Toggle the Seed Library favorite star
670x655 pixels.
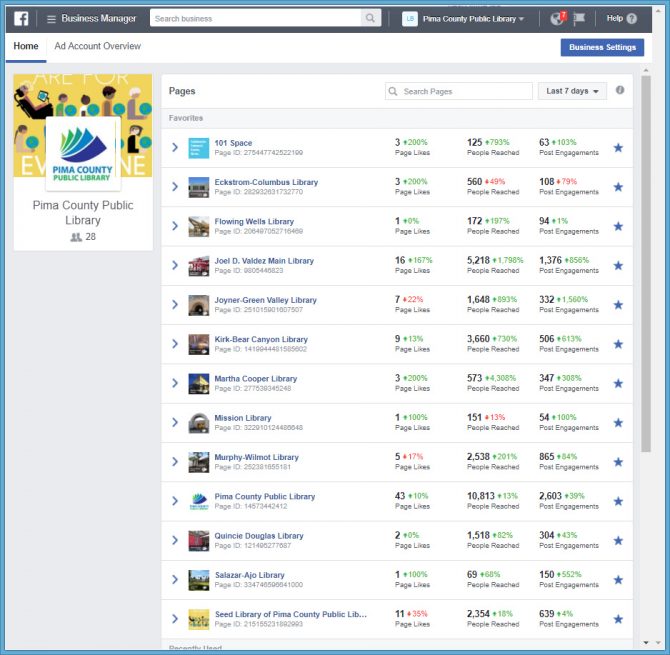click(x=618, y=620)
